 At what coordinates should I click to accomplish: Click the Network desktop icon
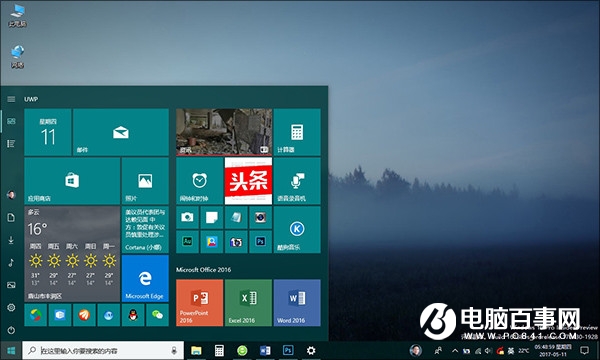(18, 57)
